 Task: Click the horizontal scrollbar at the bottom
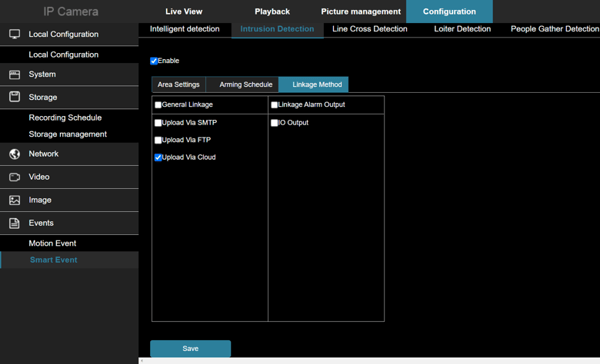coord(369,361)
